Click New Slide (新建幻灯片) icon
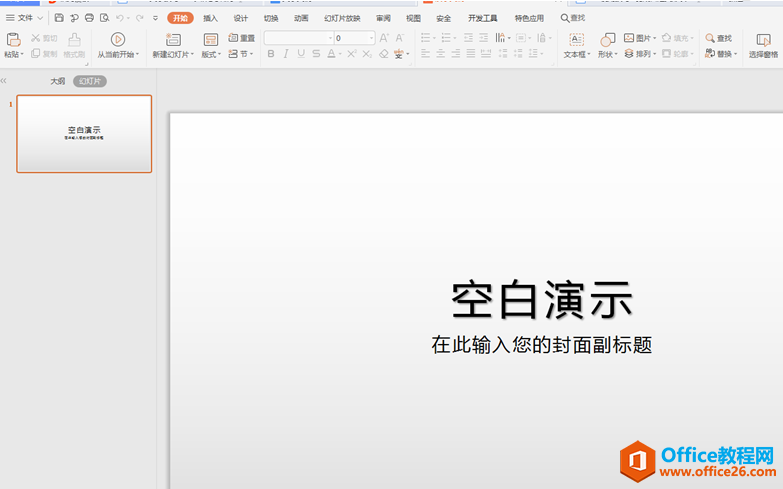The image size is (783, 489). (x=173, y=40)
